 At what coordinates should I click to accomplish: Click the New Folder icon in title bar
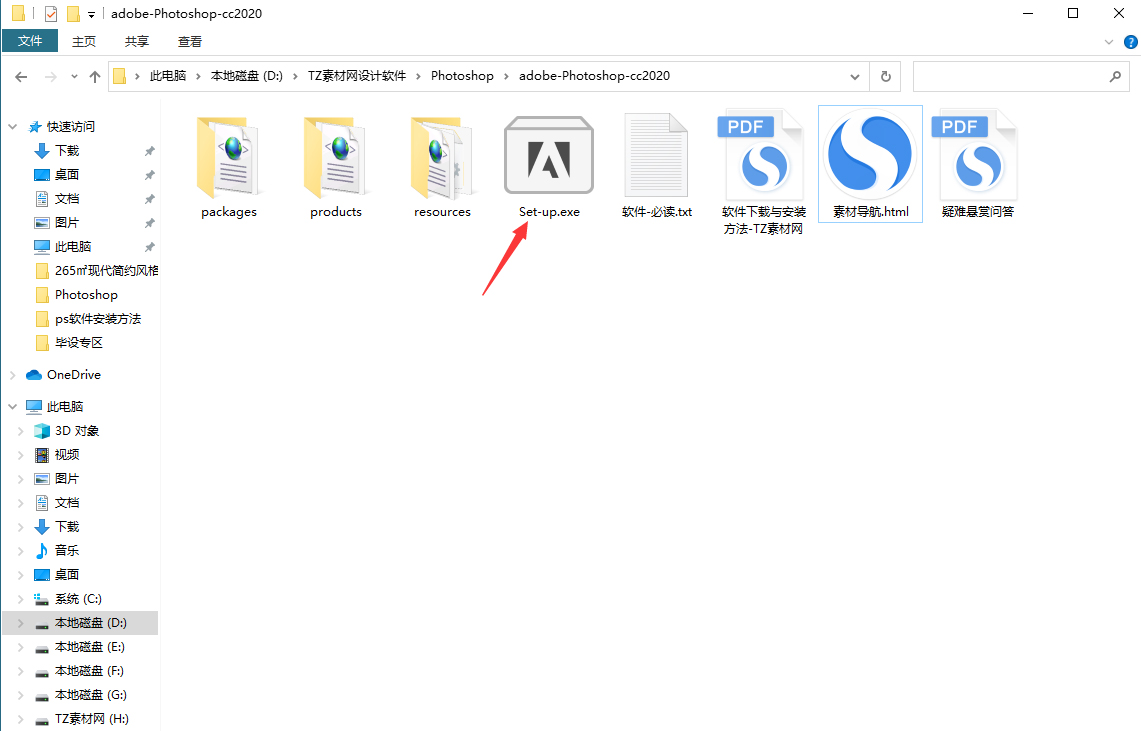pos(73,14)
